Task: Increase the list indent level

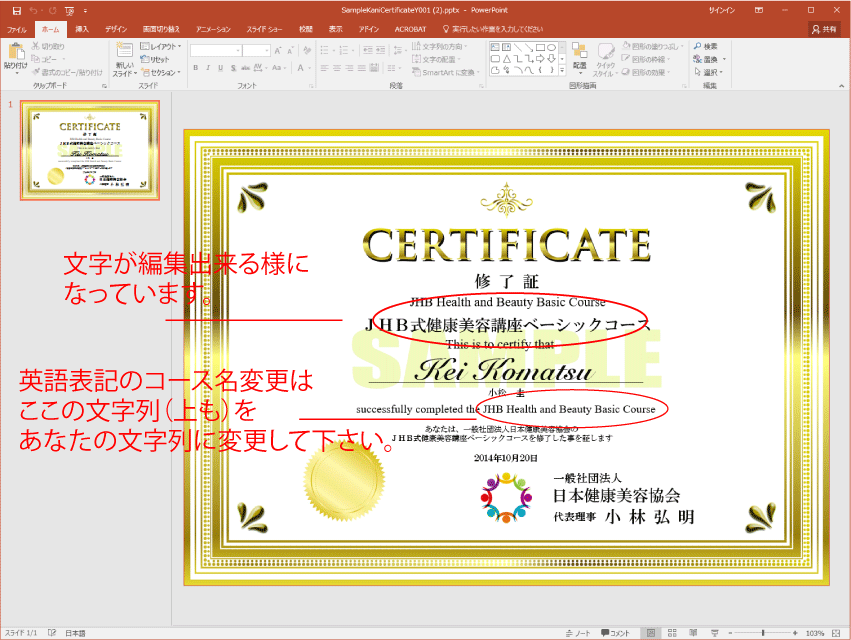Action: (380, 50)
